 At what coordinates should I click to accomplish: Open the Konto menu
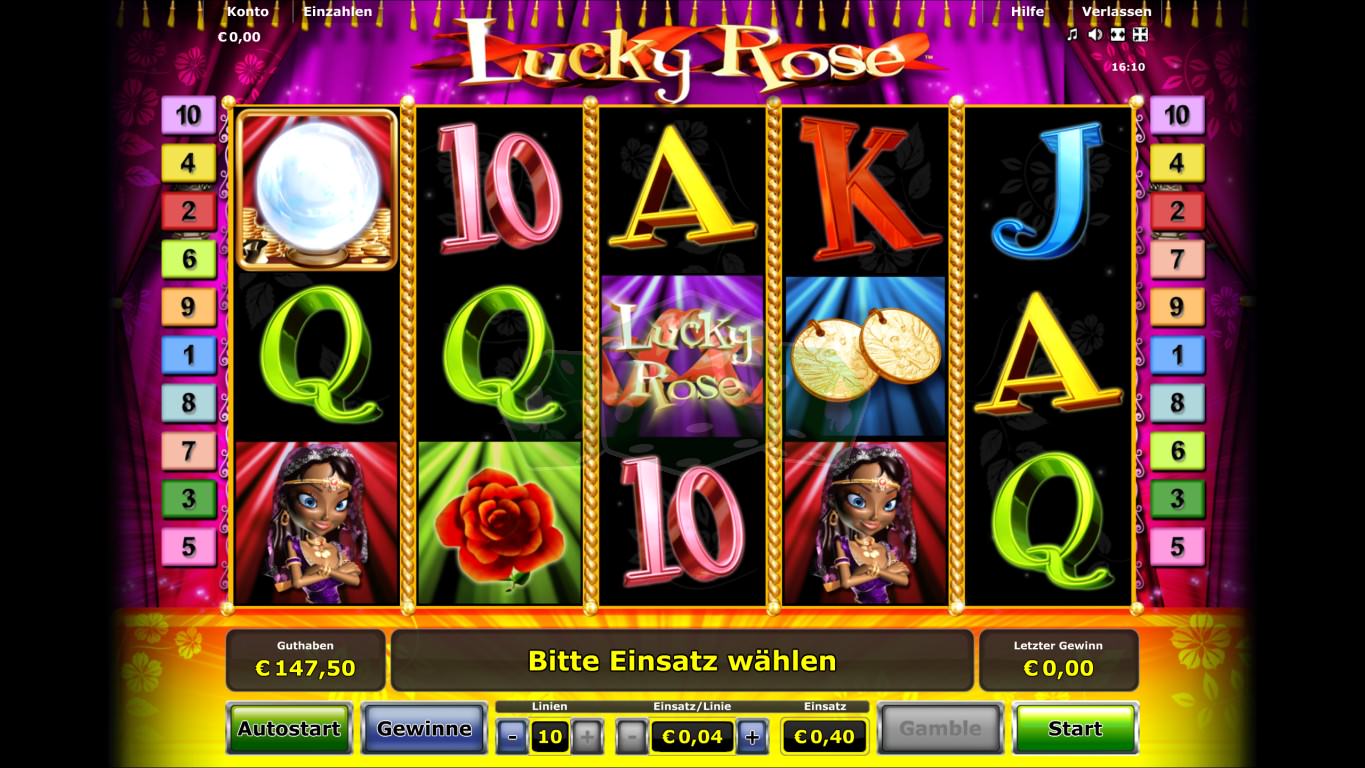[248, 12]
